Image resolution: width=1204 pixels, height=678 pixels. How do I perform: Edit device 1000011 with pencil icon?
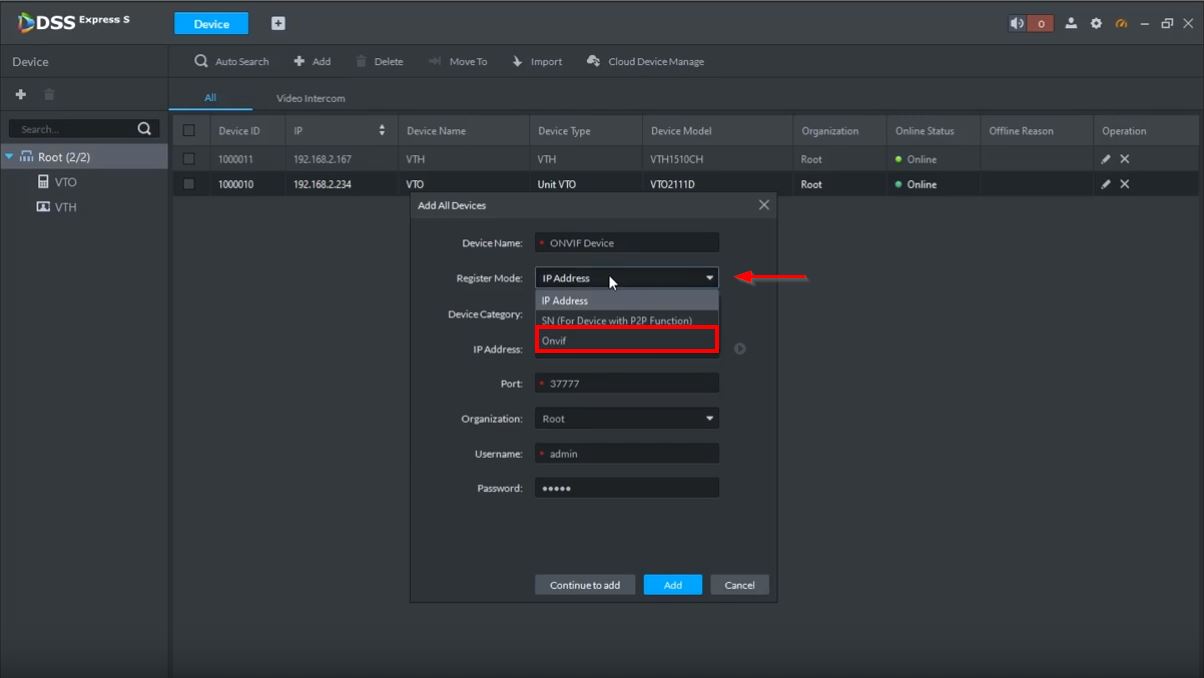coord(1106,159)
